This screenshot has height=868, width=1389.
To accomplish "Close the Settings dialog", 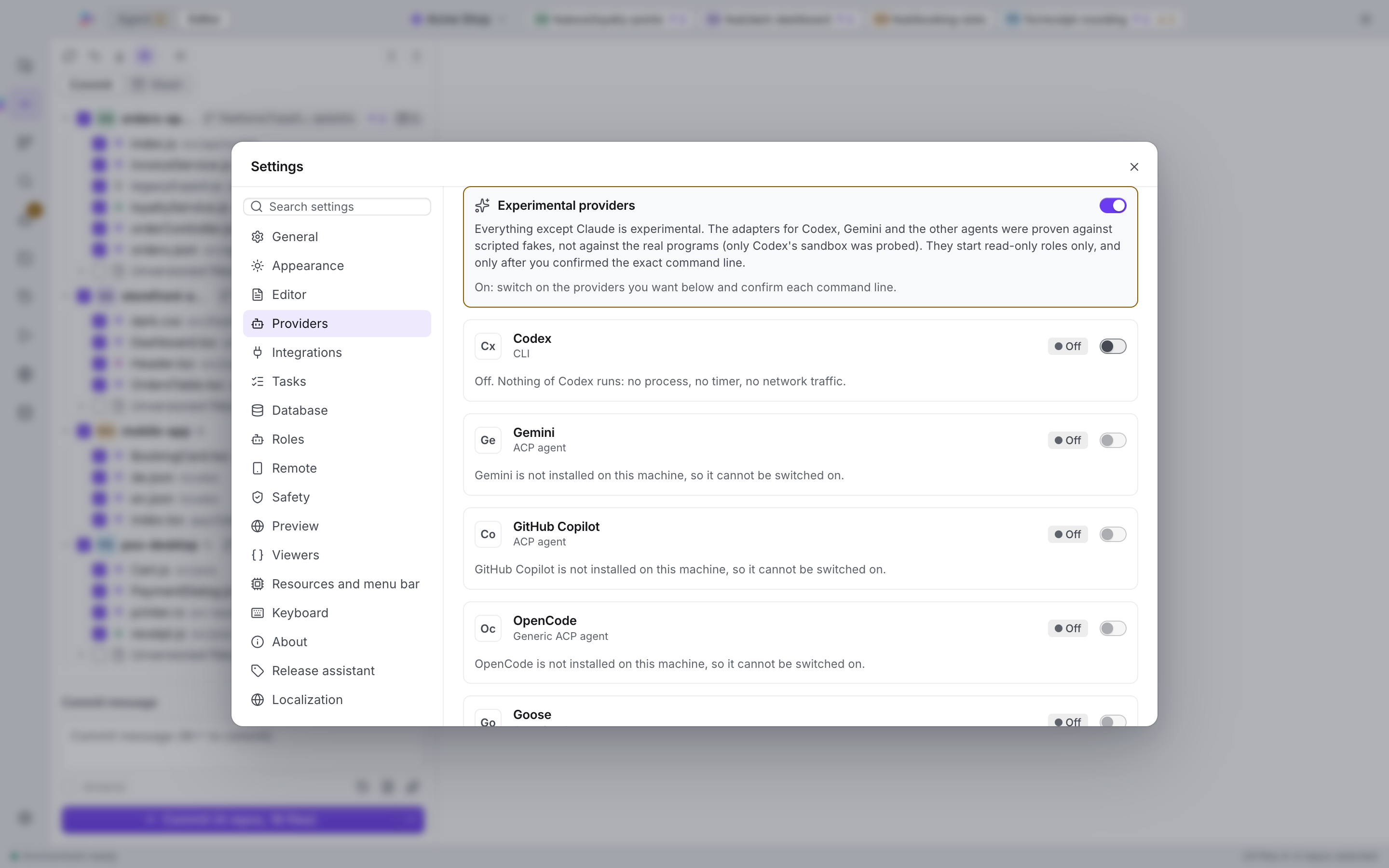I will 1133,166.
